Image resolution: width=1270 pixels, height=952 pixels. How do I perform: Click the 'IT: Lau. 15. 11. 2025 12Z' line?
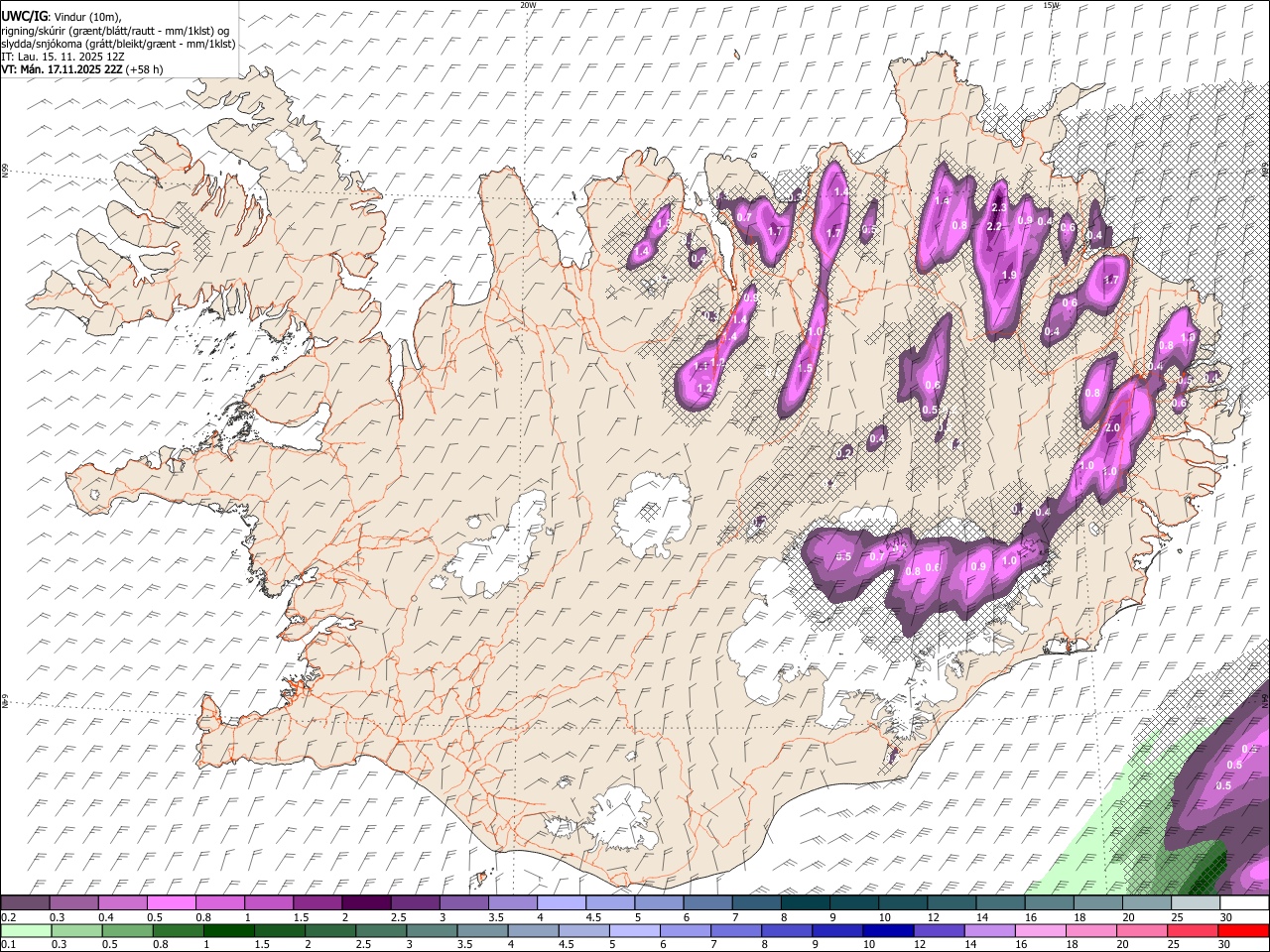click(x=63, y=57)
